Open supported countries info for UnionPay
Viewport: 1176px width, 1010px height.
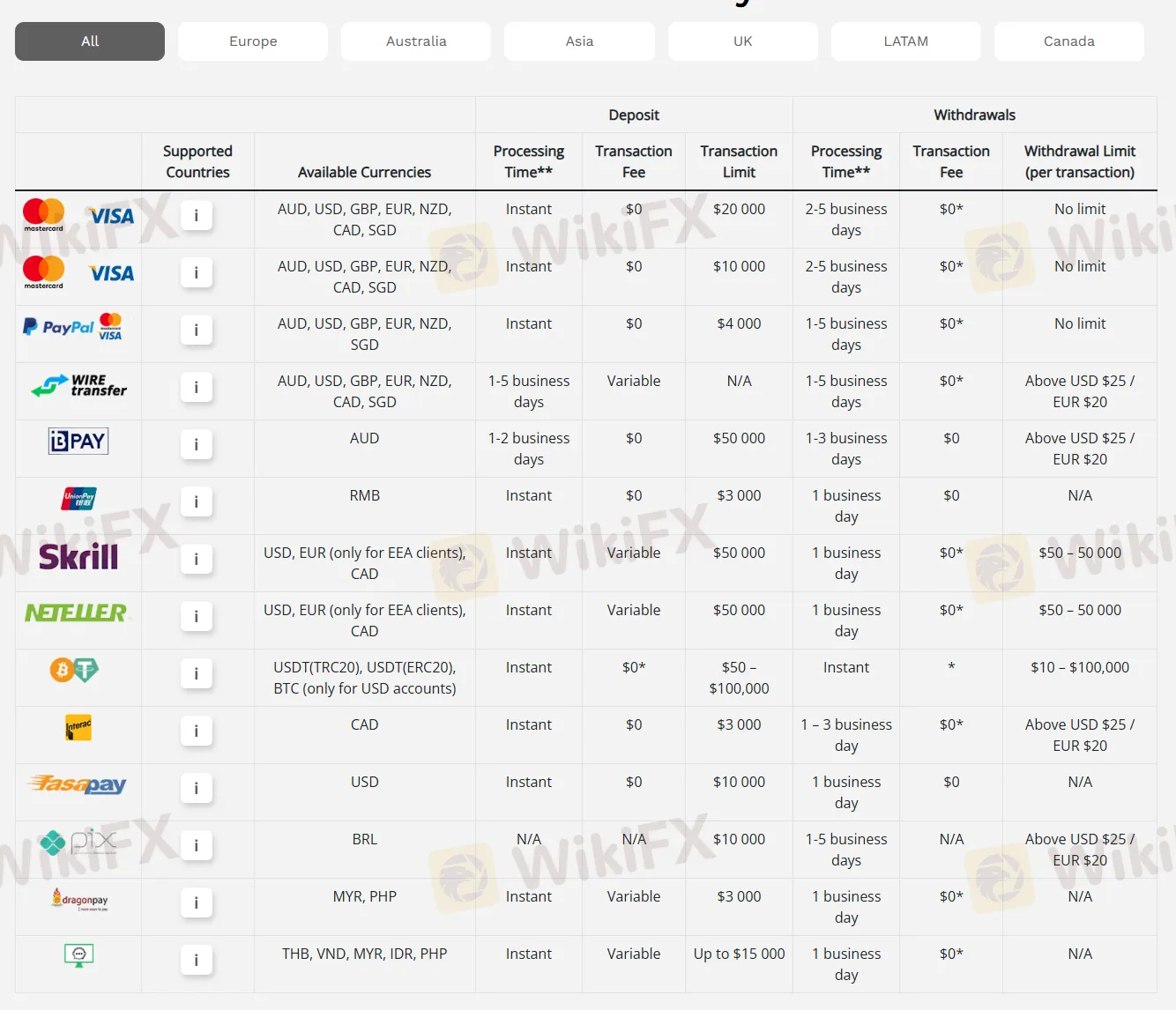coord(197,501)
